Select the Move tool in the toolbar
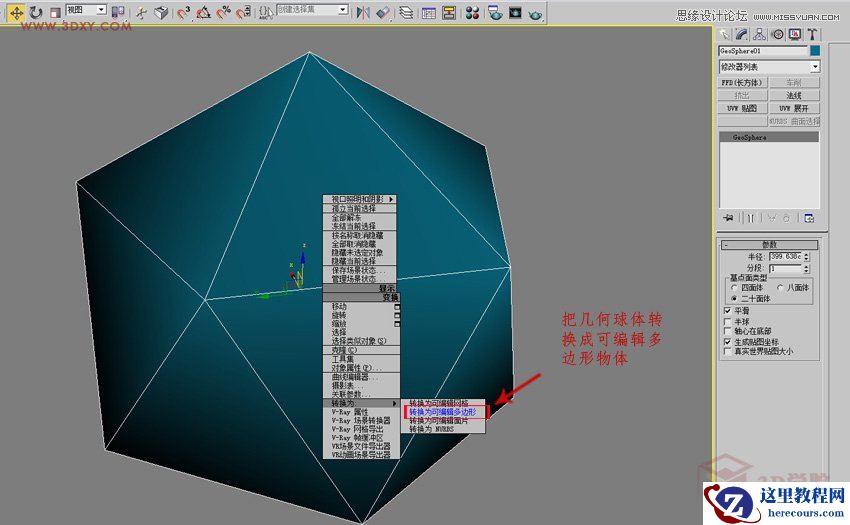 coord(16,12)
